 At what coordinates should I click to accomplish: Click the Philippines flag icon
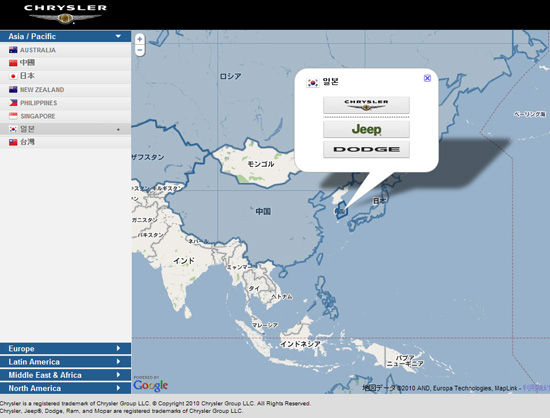[x=13, y=103]
